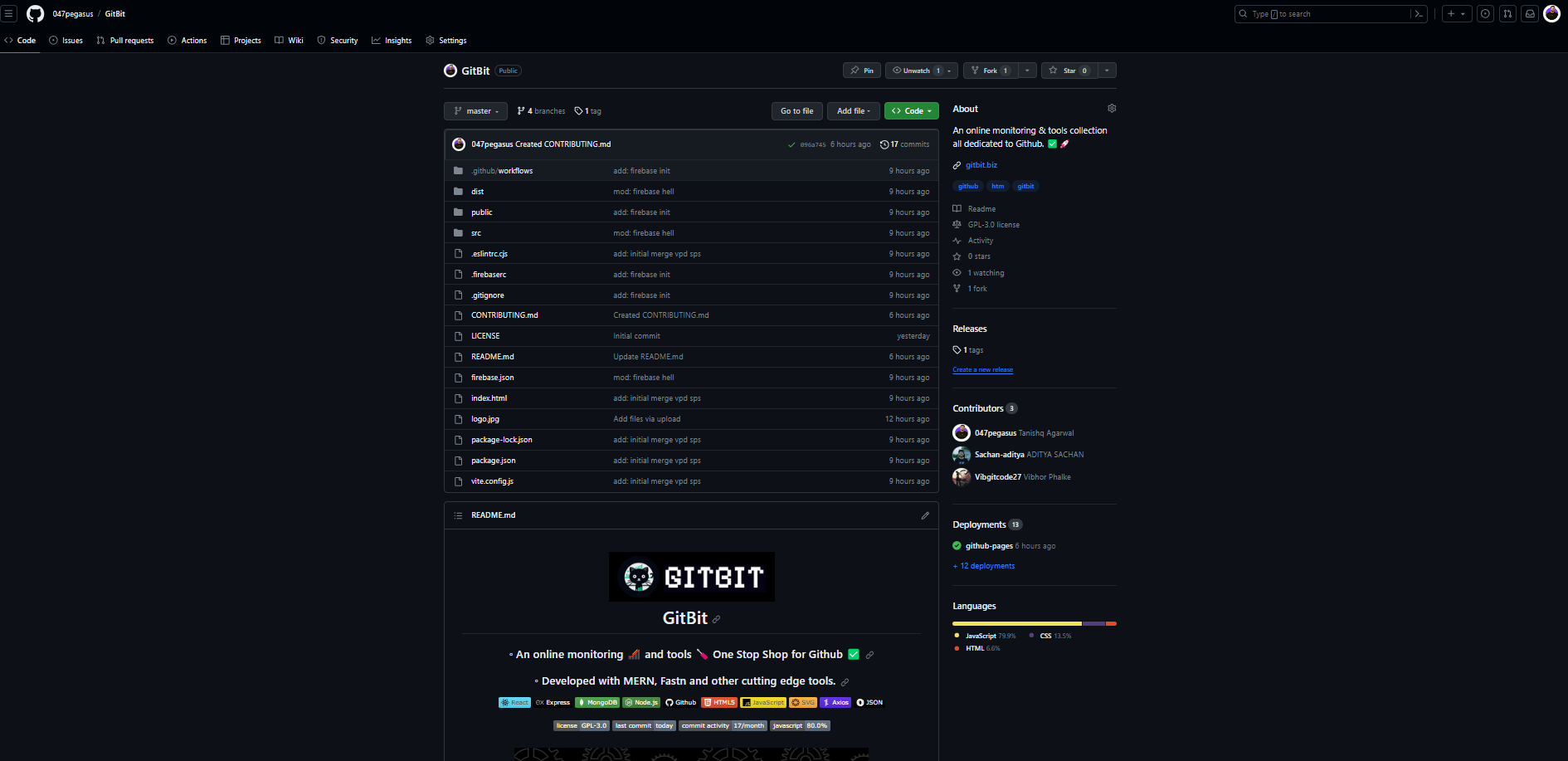Click the SVG badge in the README
This screenshot has width=1568, height=761.
(803, 702)
